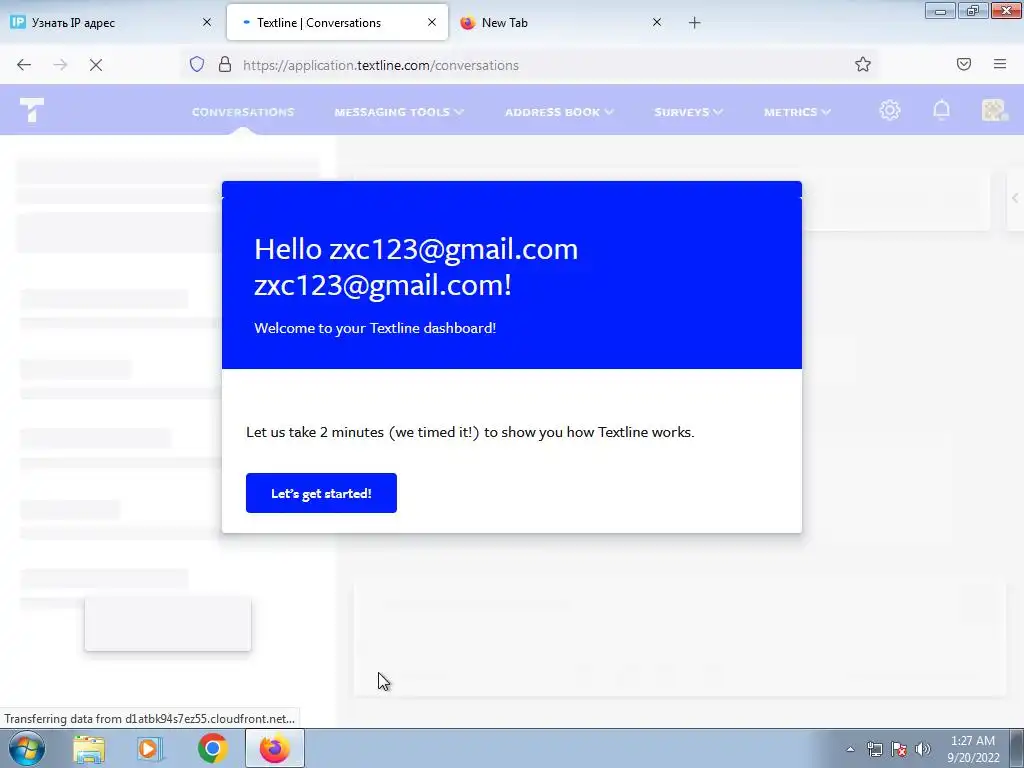This screenshot has width=1024, height=768.
Task: Click the Hello zxc123@gmail.com heading
Action: click(x=416, y=267)
